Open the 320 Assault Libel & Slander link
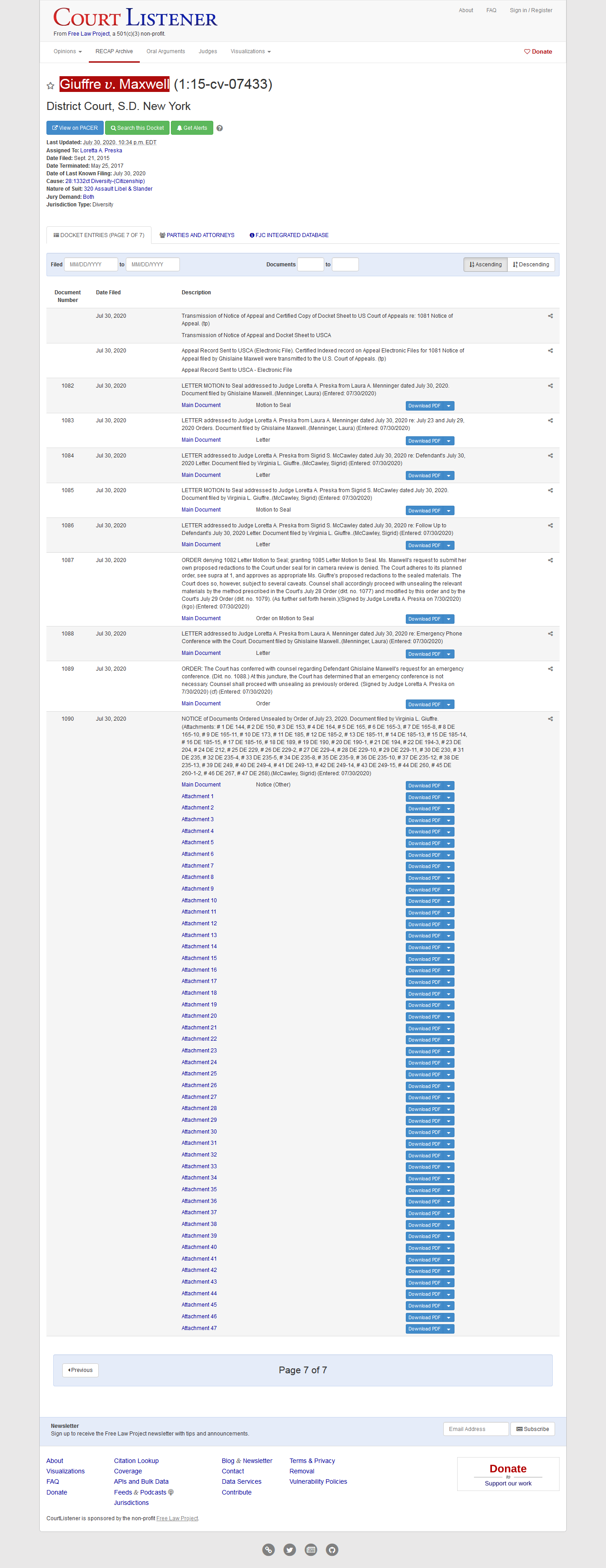Viewport: 606px width, 1568px height. (118, 189)
